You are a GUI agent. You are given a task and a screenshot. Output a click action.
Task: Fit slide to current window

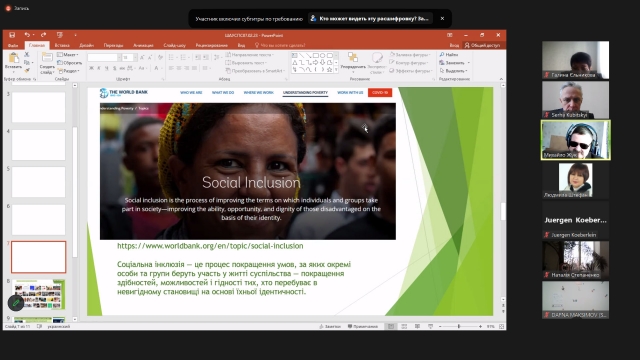point(502,327)
